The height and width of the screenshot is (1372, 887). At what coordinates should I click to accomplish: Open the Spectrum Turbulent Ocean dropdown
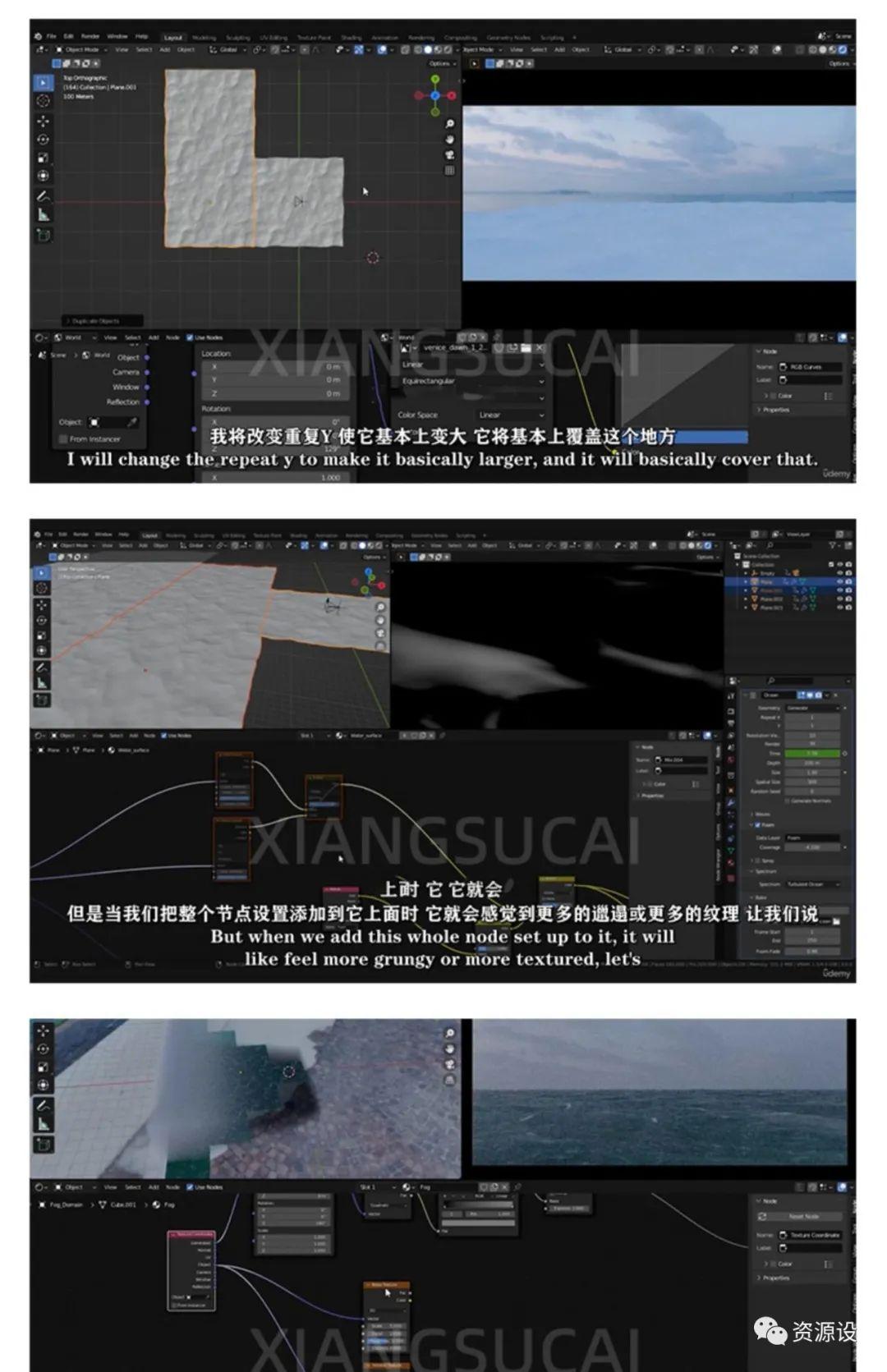click(x=813, y=884)
